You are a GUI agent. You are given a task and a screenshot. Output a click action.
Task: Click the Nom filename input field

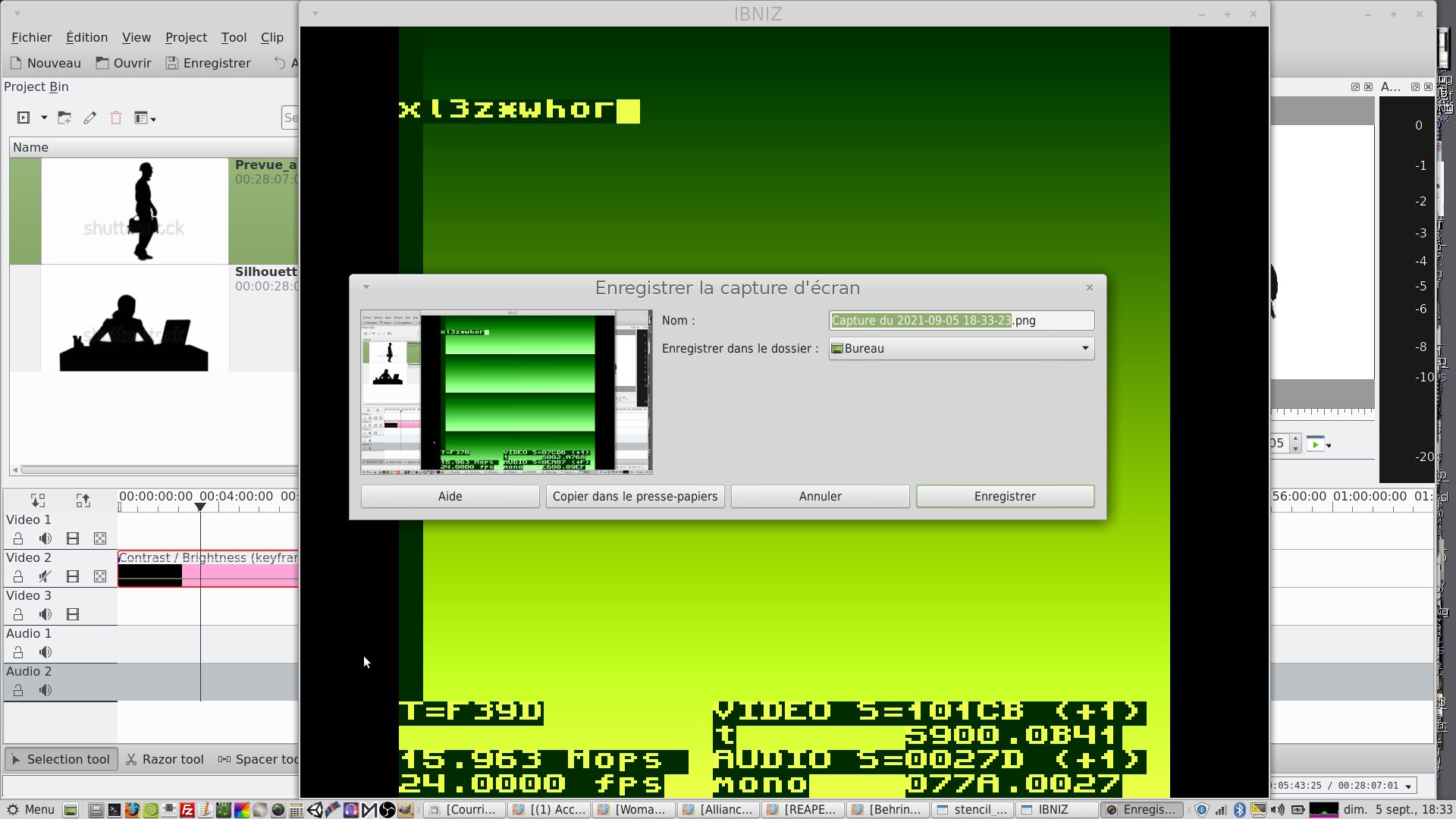pyautogui.click(x=961, y=320)
